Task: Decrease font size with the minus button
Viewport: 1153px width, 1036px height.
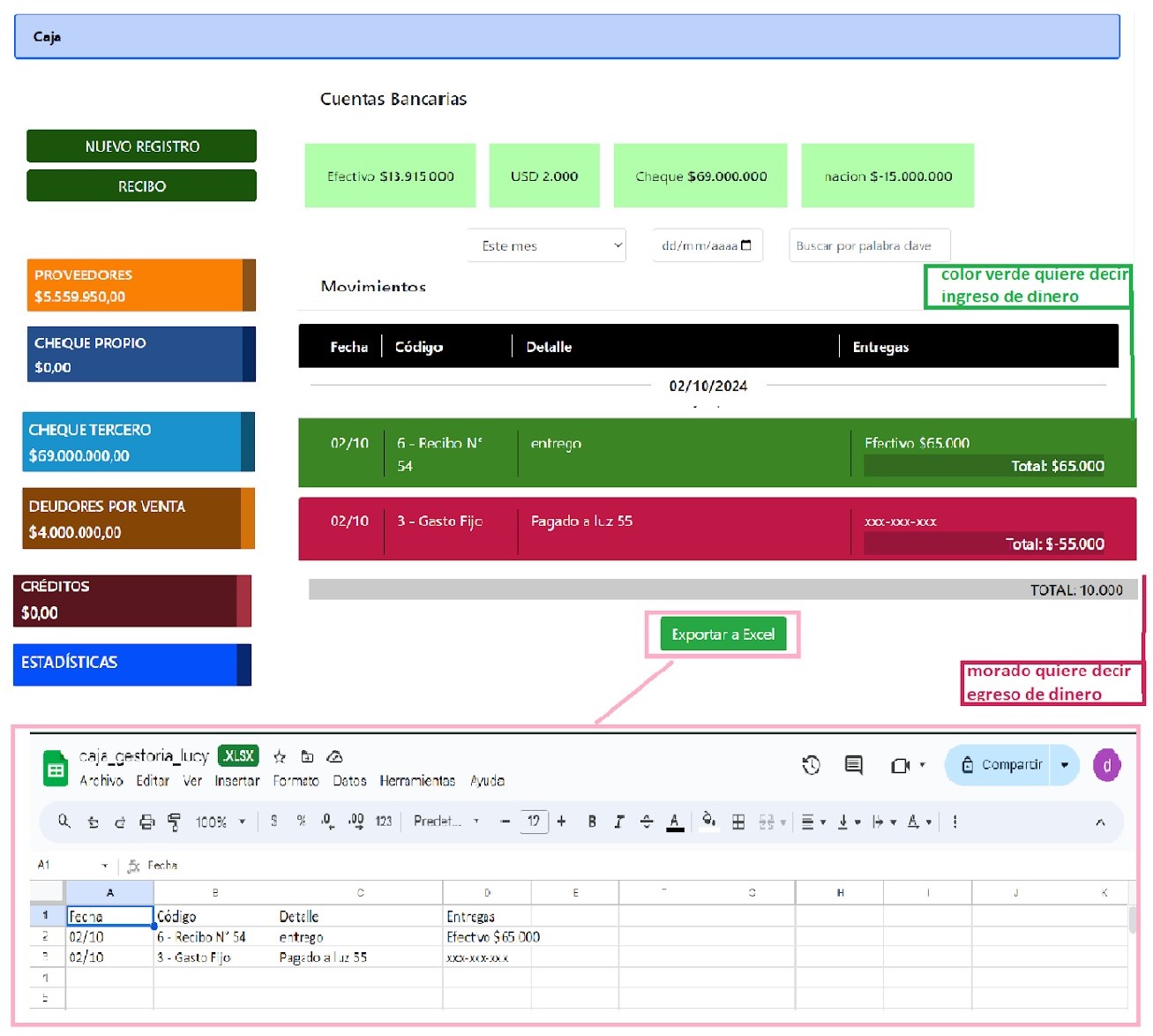Action: (505, 822)
